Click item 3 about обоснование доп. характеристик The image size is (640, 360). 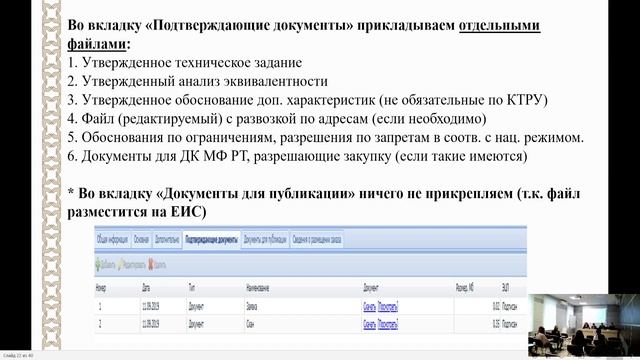coord(307,100)
